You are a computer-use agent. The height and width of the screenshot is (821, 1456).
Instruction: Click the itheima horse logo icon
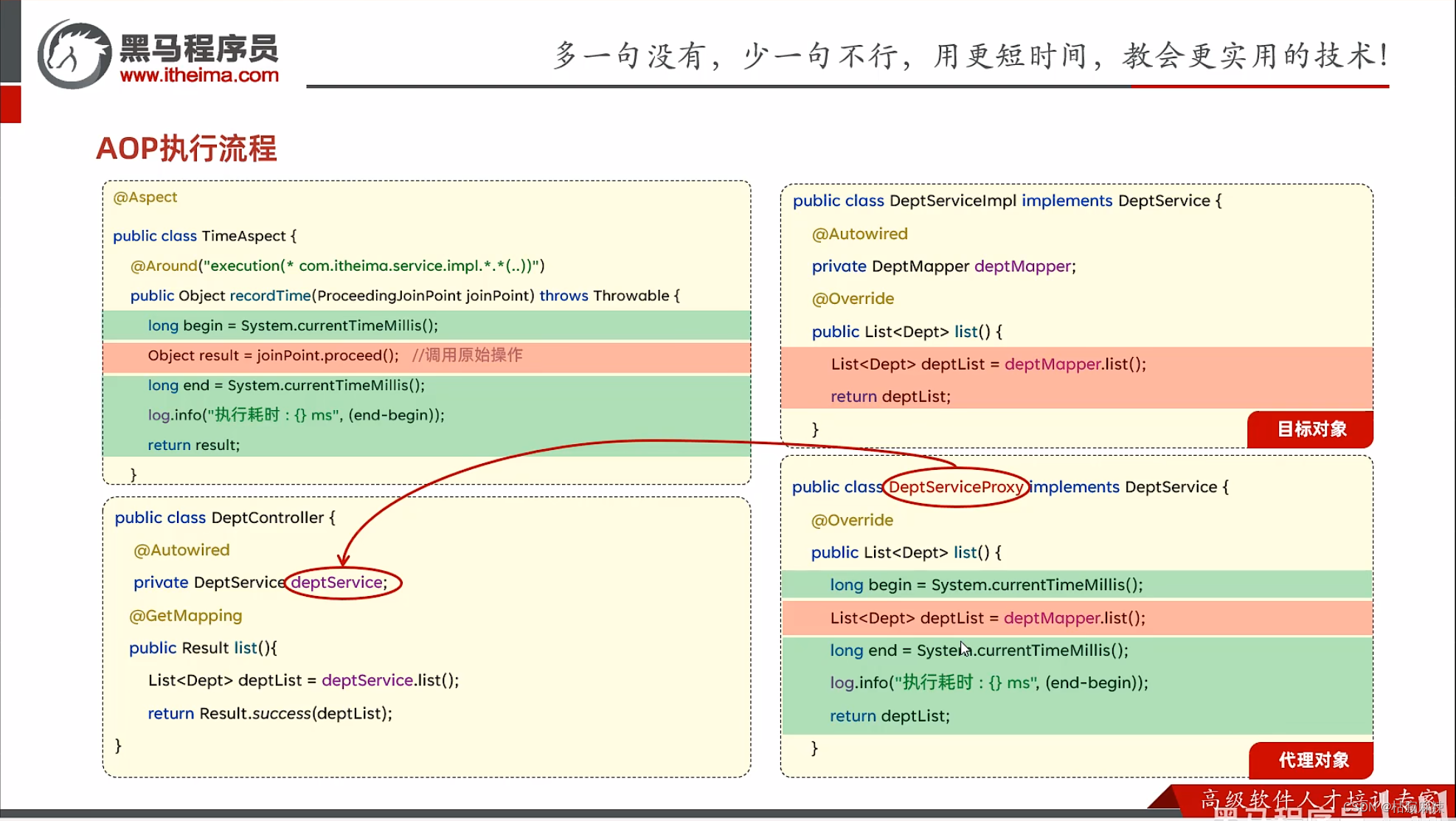pyautogui.click(x=74, y=55)
